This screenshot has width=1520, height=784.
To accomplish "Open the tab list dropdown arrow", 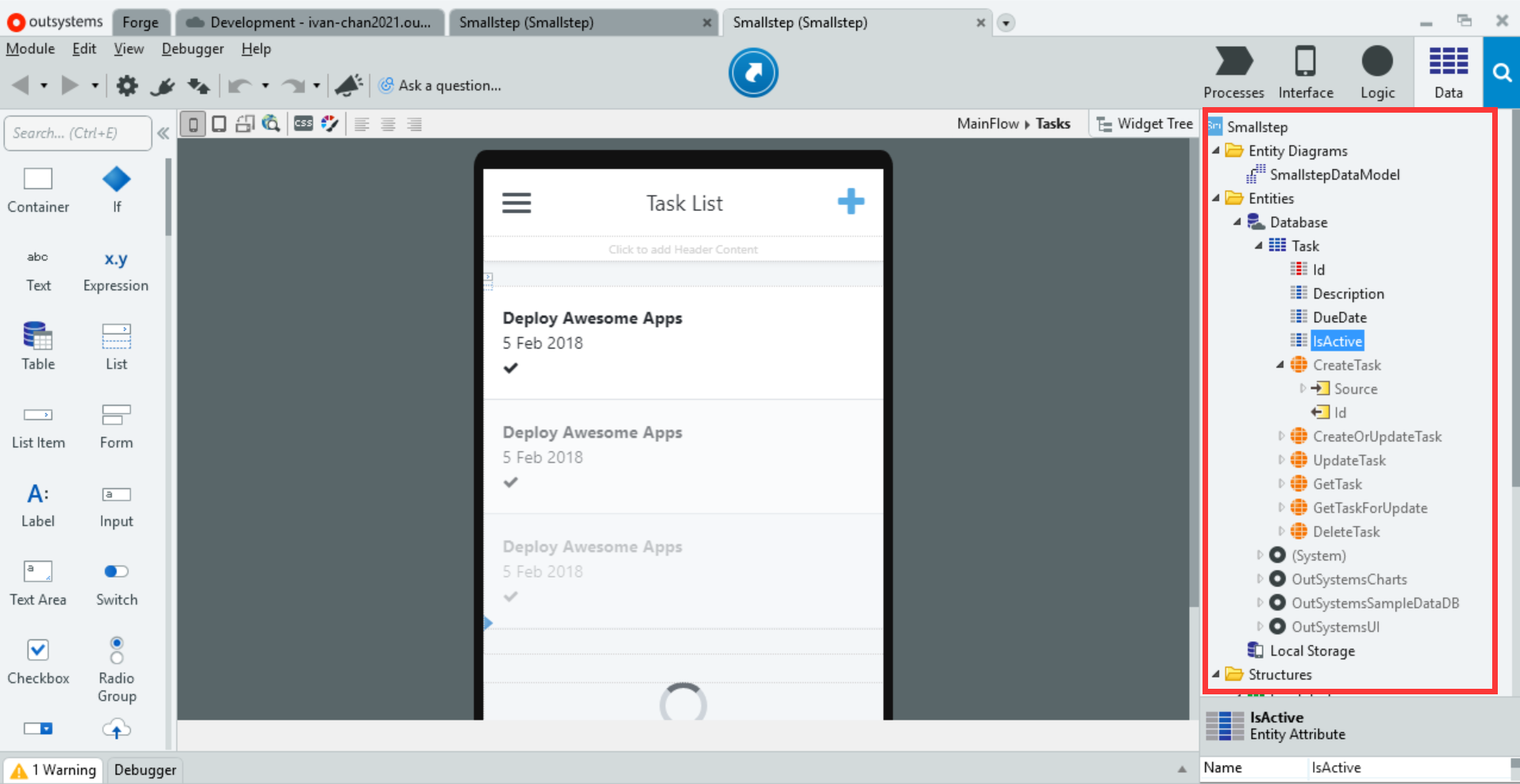I will click(x=1006, y=23).
